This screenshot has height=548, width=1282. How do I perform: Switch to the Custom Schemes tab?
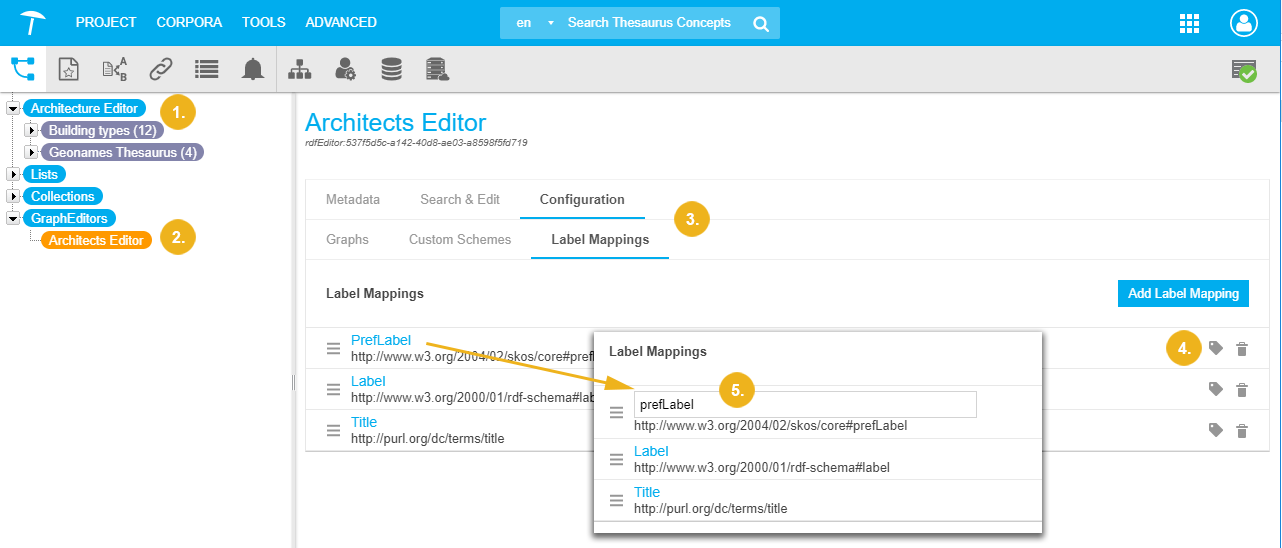pos(459,239)
